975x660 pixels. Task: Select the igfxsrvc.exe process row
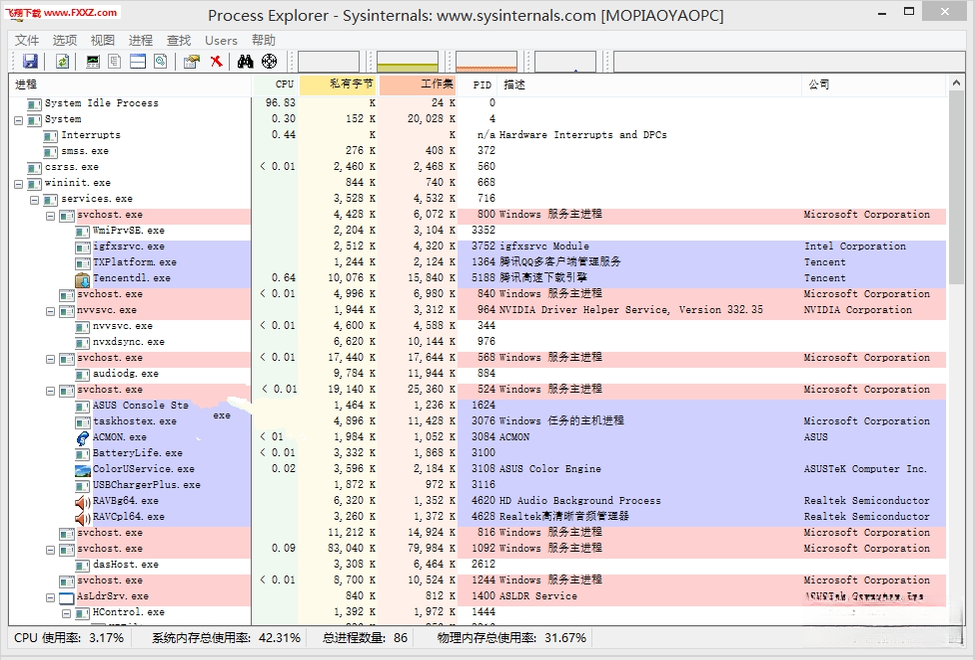click(x=478, y=247)
